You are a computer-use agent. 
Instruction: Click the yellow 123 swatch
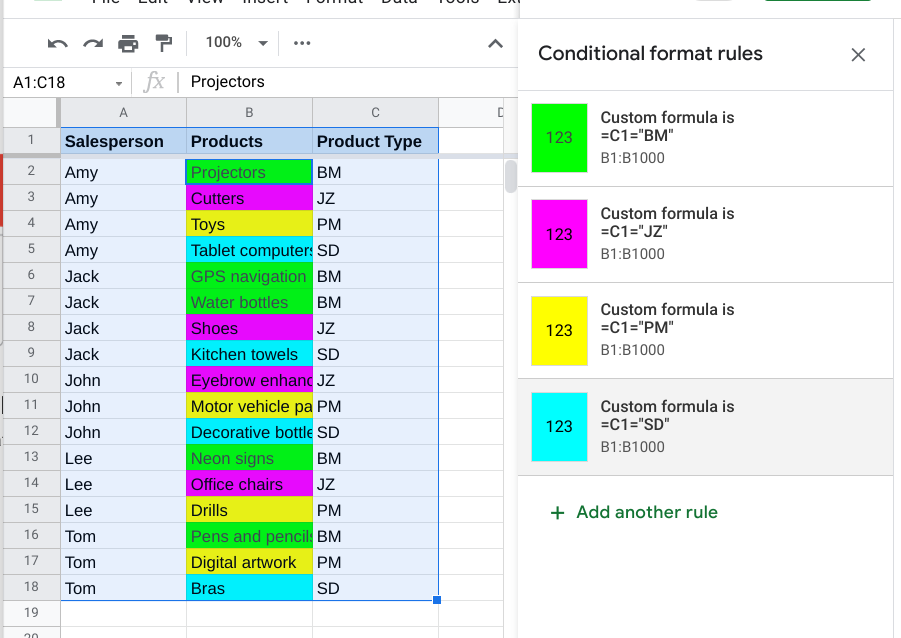[x=559, y=330]
